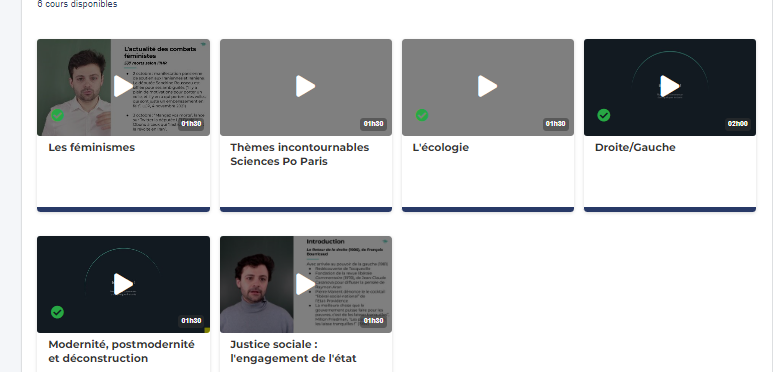Click the 02h00 duration badge on Droite/Gauche
The image size is (773, 372).
pos(738,124)
